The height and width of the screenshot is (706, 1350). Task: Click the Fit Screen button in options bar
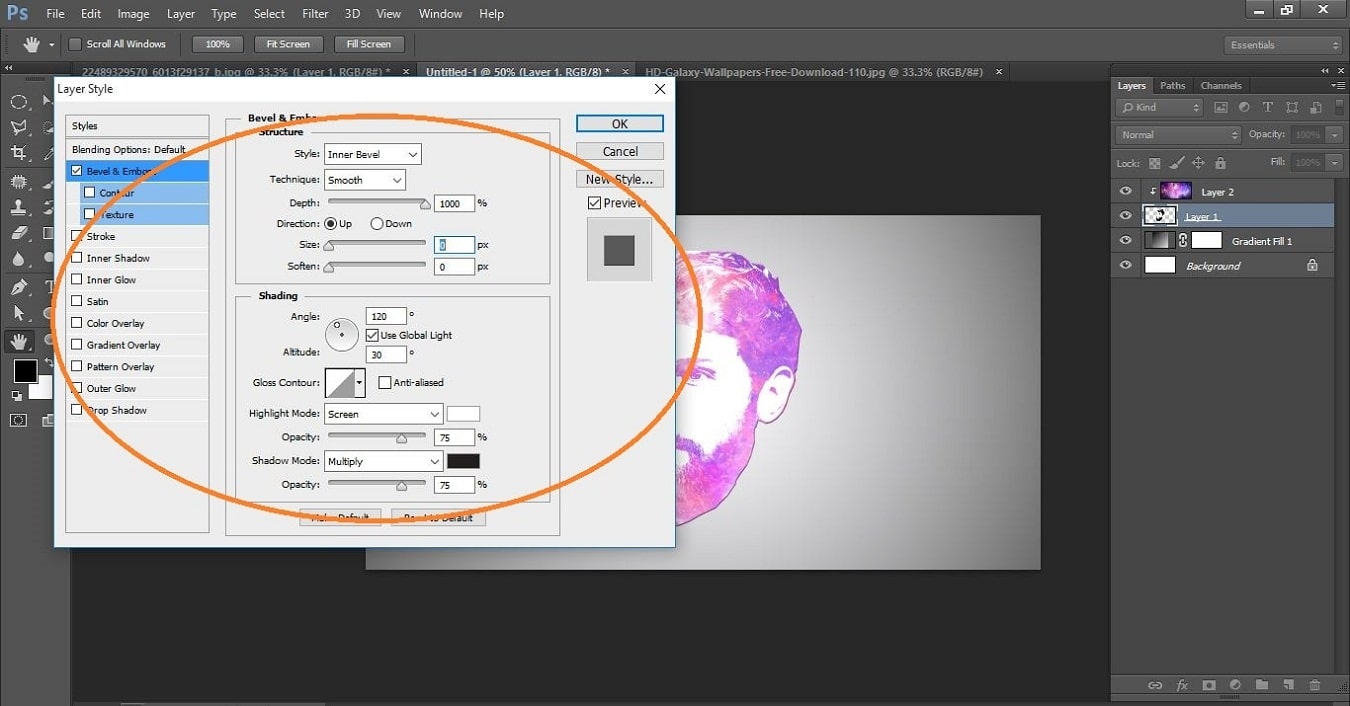(x=288, y=43)
